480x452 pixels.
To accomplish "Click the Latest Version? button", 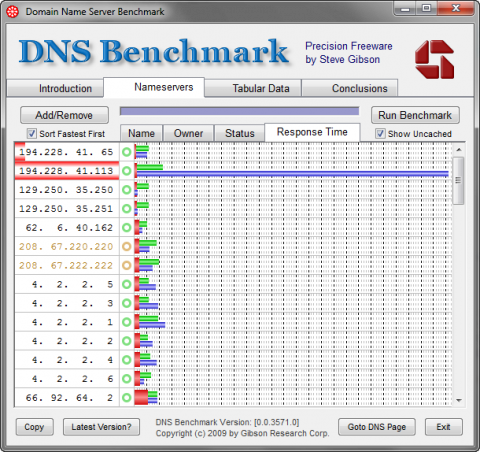I will click(101, 427).
